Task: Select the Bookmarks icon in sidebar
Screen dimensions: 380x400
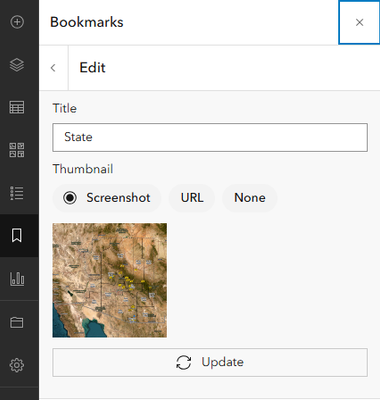Action: pos(17,235)
